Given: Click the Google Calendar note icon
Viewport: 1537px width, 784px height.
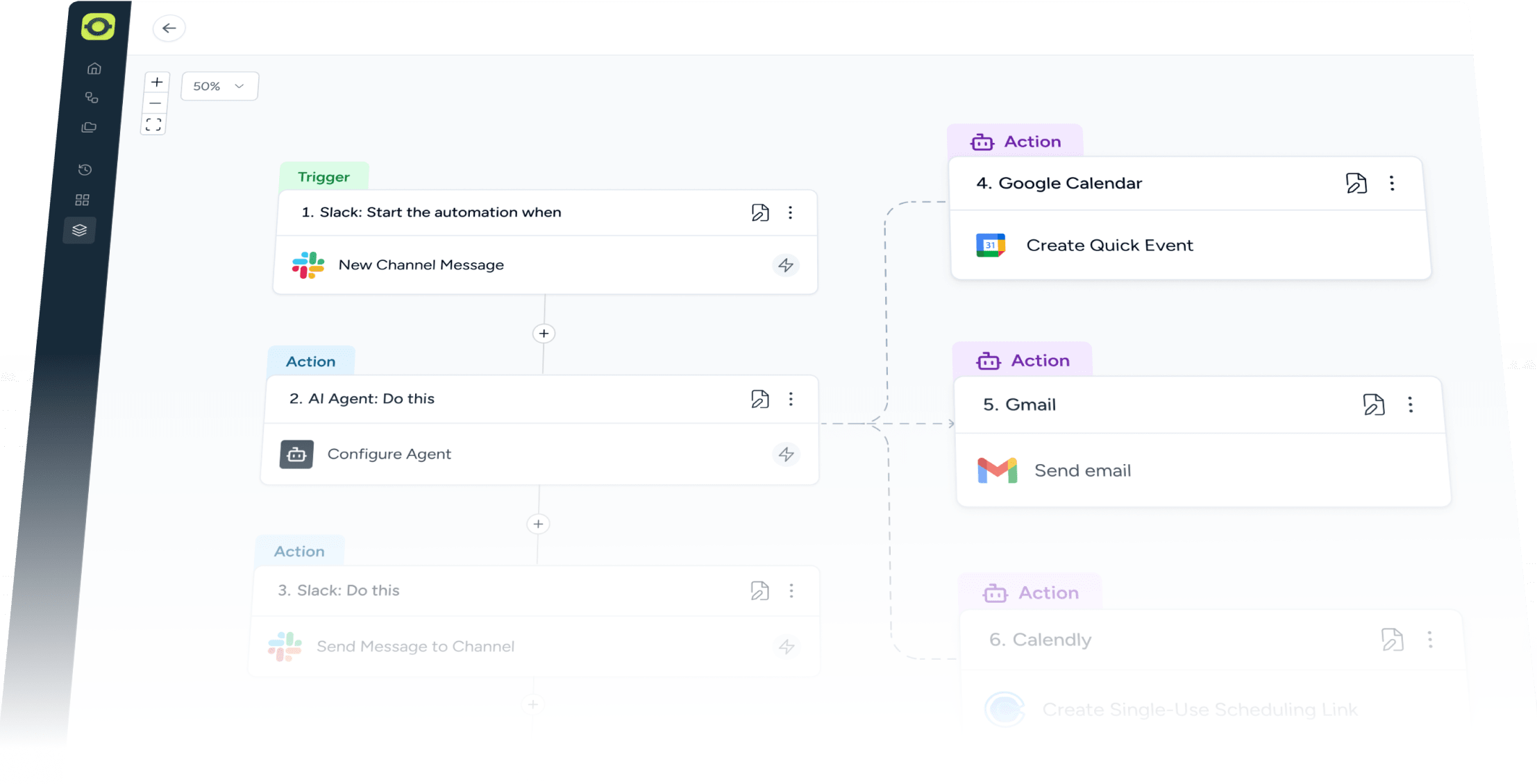Looking at the screenshot, I should click(1356, 183).
